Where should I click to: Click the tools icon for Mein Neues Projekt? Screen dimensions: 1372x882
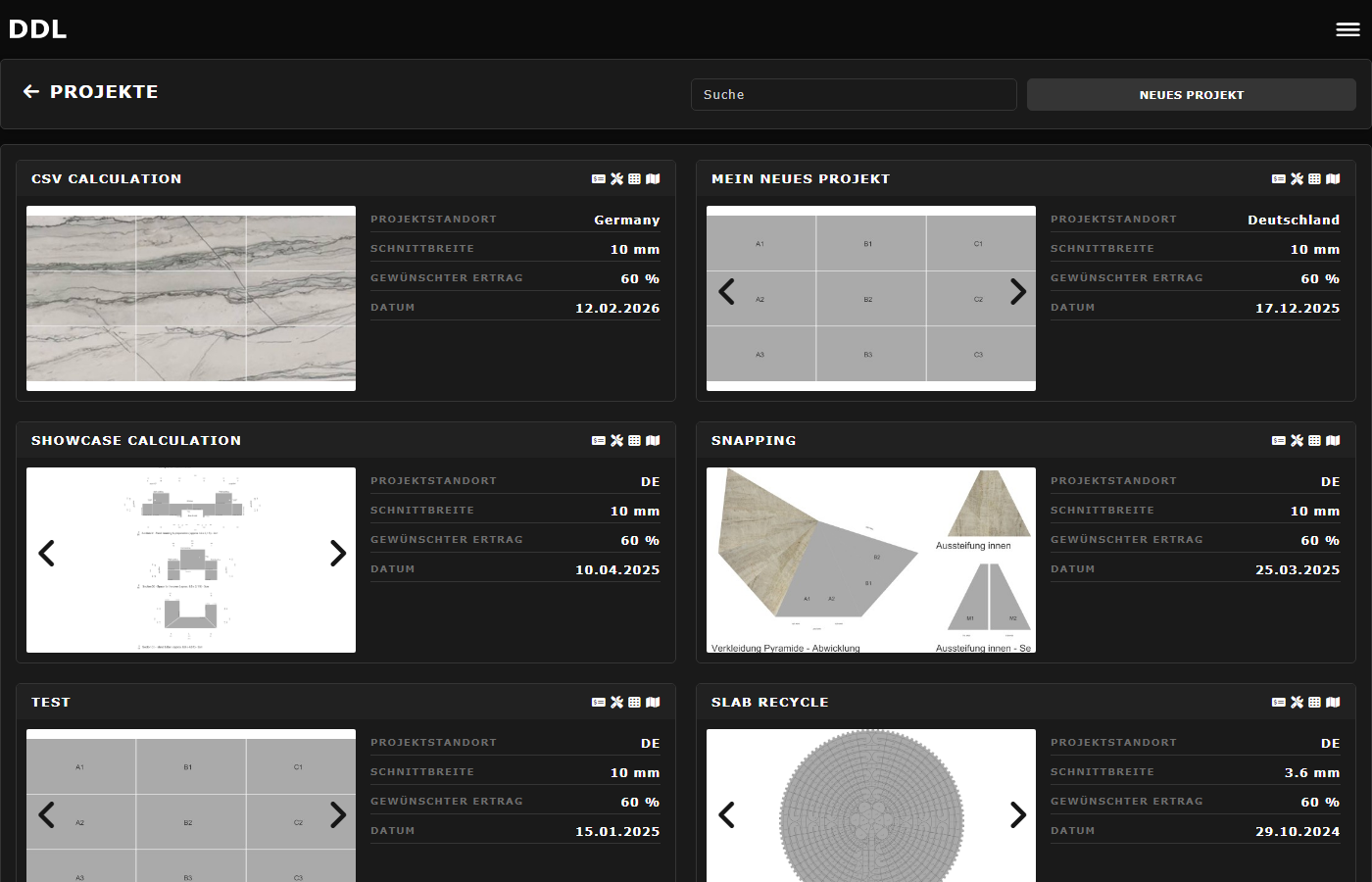(1297, 178)
